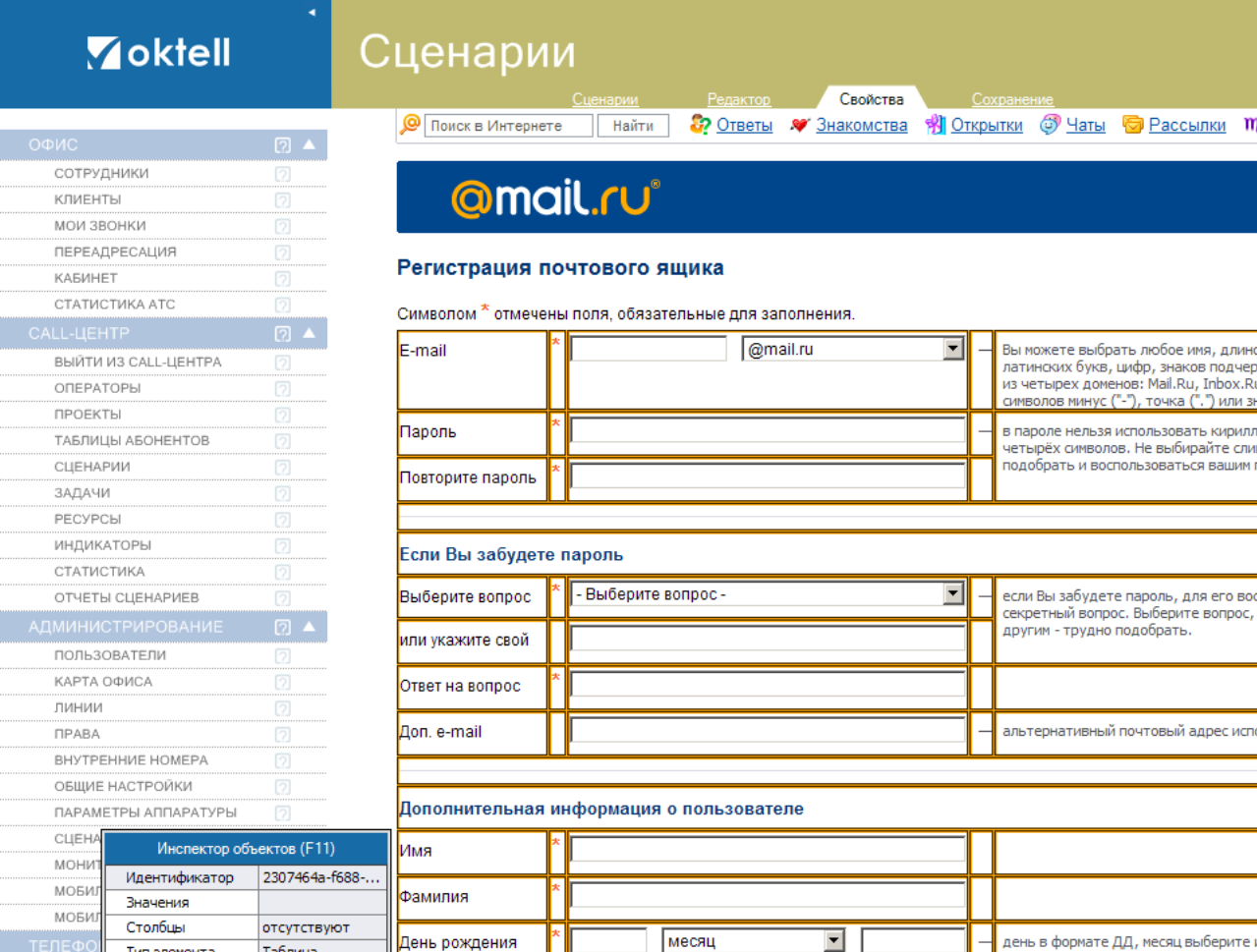1257x952 pixels.
Task: Click the help icon beside Операторы
Action: [283, 389]
